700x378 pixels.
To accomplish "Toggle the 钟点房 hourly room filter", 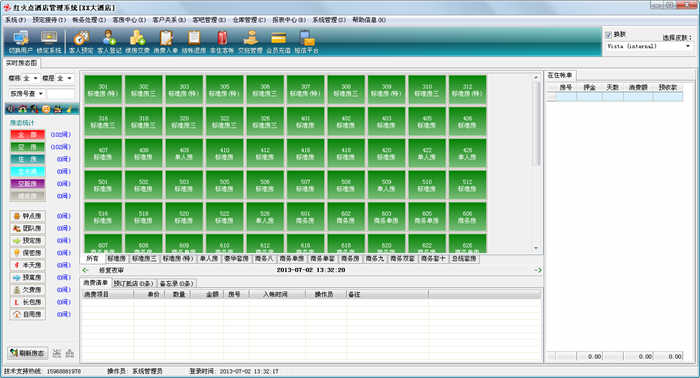I will coord(27,216).
